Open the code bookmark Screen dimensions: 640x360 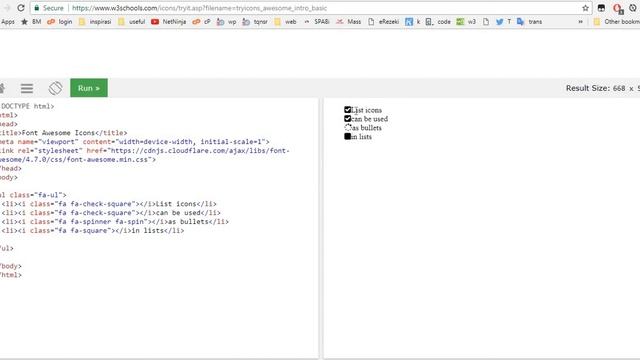pyautogui.click(x=438, y=22)
